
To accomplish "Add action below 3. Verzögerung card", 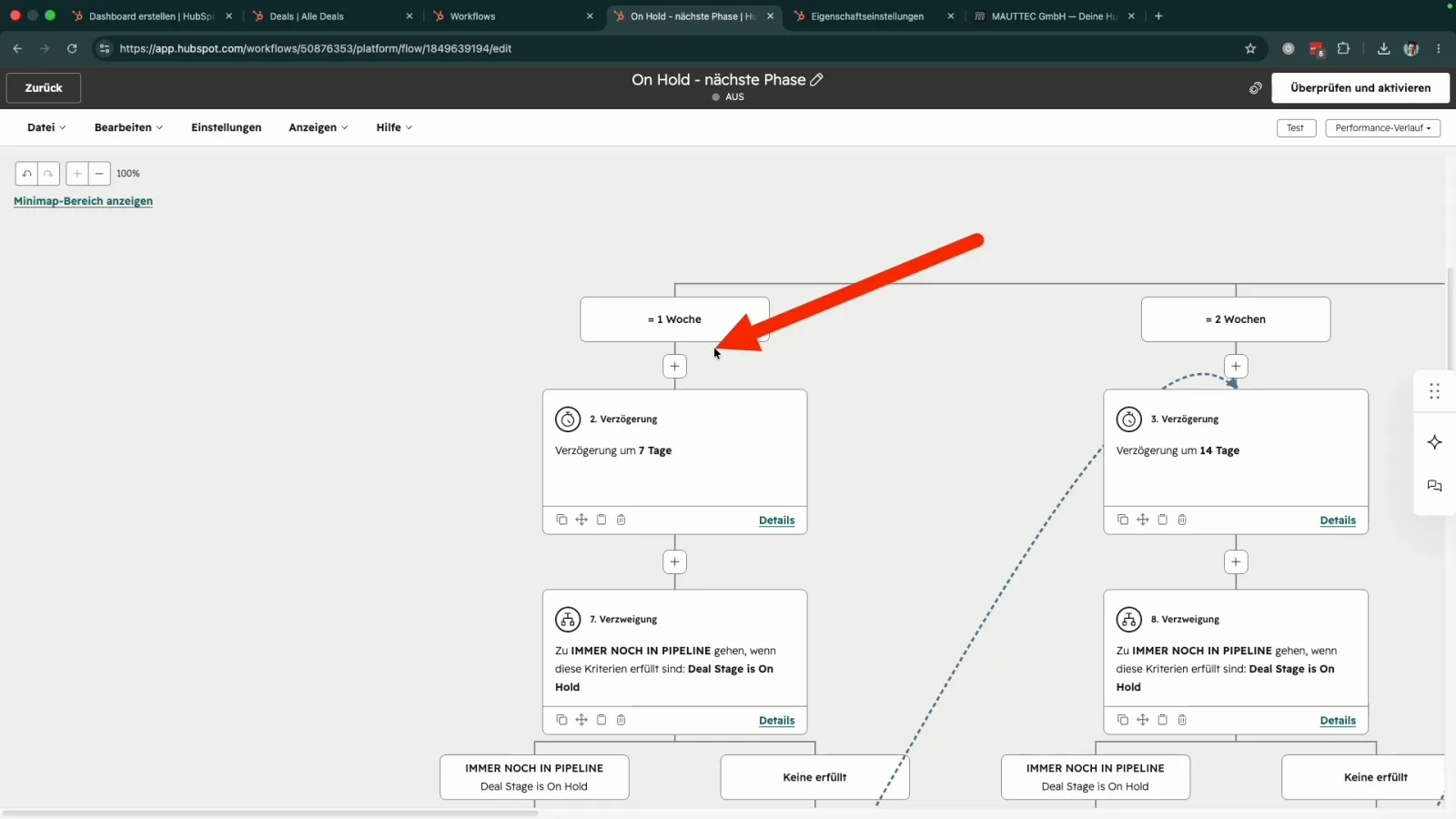I will pos(1236,561).
